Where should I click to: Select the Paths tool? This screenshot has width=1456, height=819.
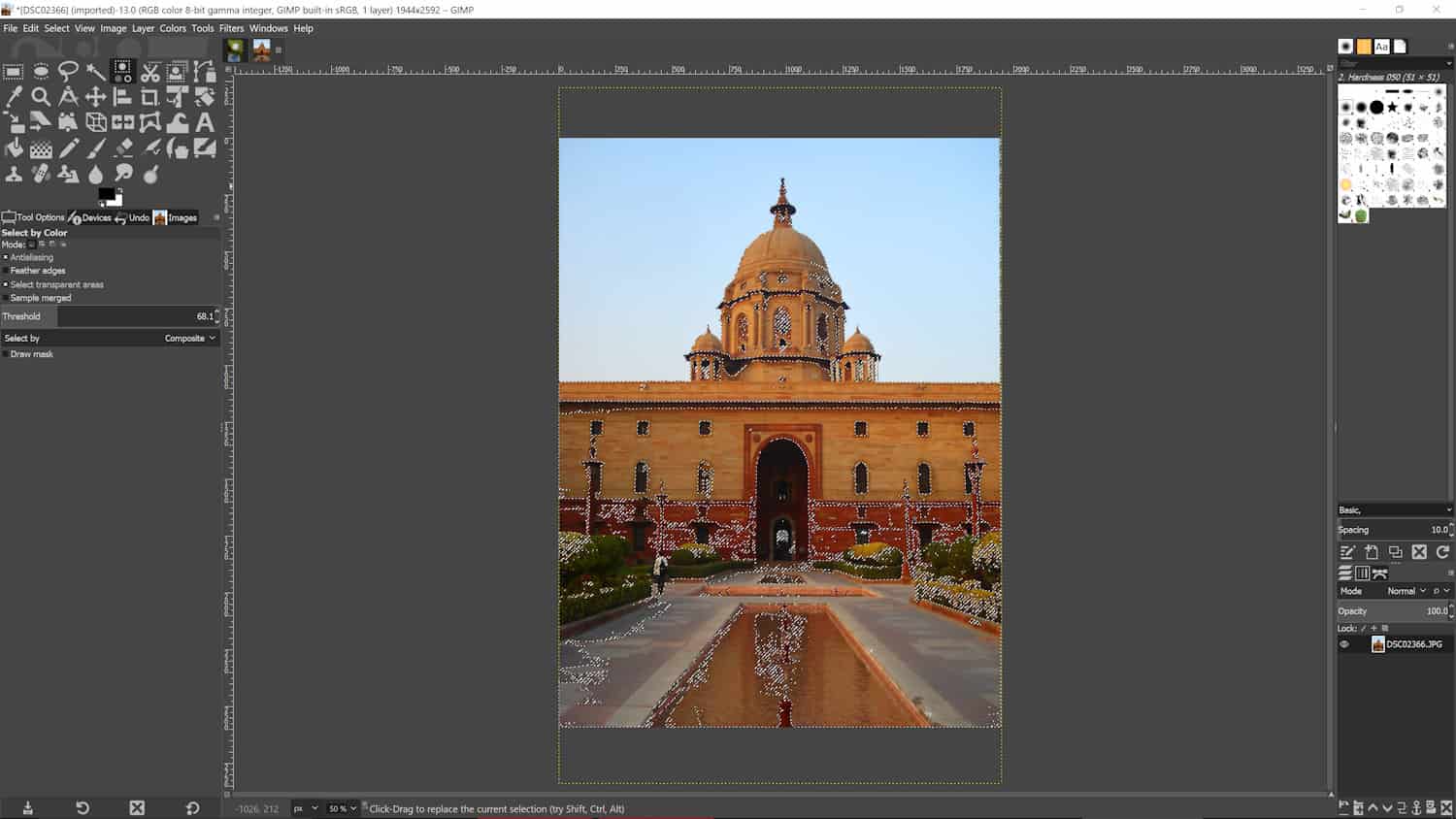click(x=204, y=71)
